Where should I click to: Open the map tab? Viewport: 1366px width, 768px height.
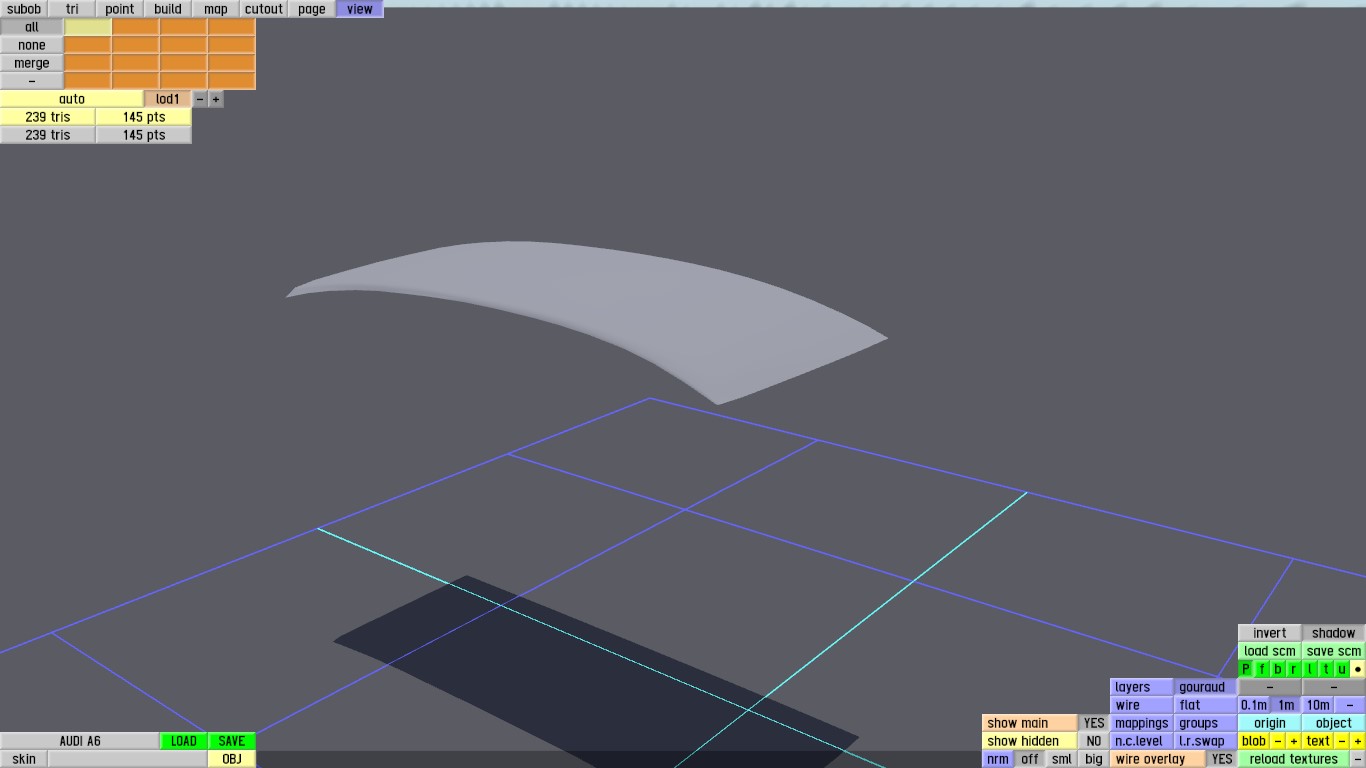tap(216, 9)
